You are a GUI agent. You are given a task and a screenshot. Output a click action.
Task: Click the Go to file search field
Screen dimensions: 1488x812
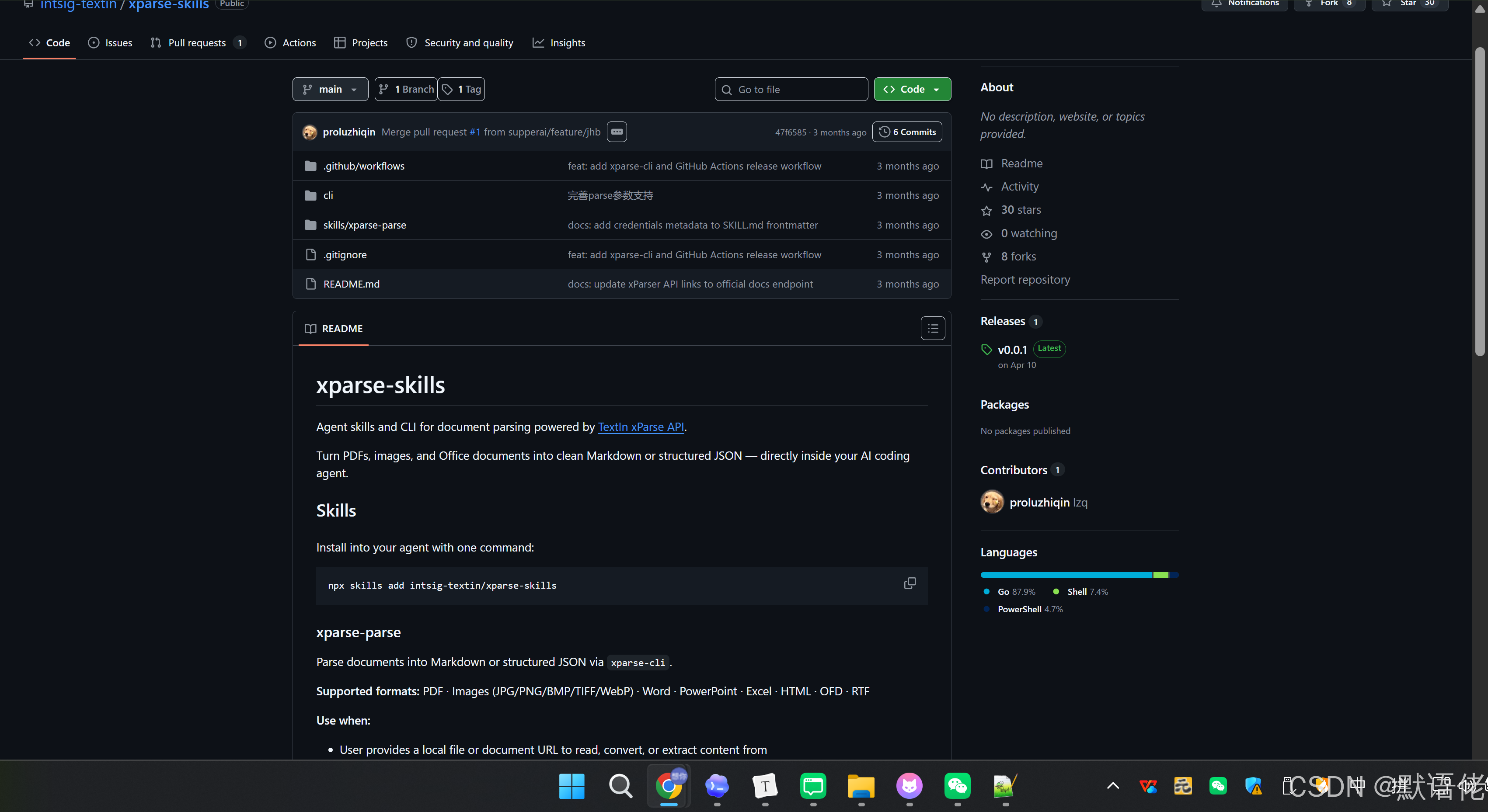point(791,90)
